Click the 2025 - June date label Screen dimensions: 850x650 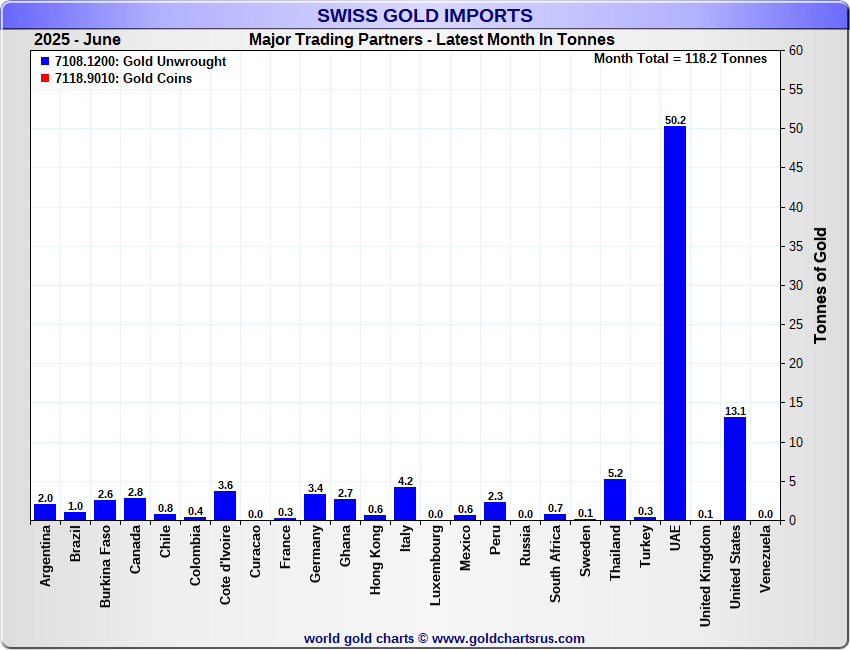77,40
